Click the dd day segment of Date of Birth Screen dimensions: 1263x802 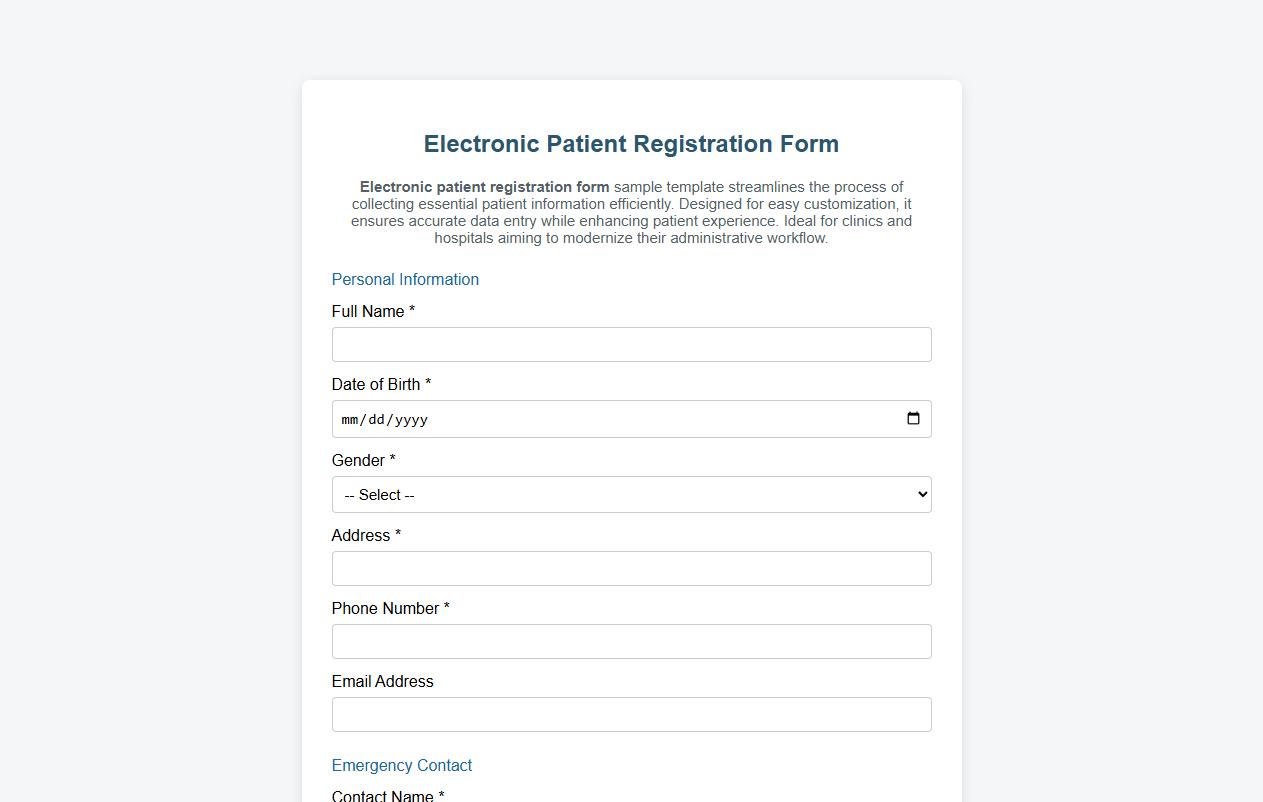pos(377,420)
